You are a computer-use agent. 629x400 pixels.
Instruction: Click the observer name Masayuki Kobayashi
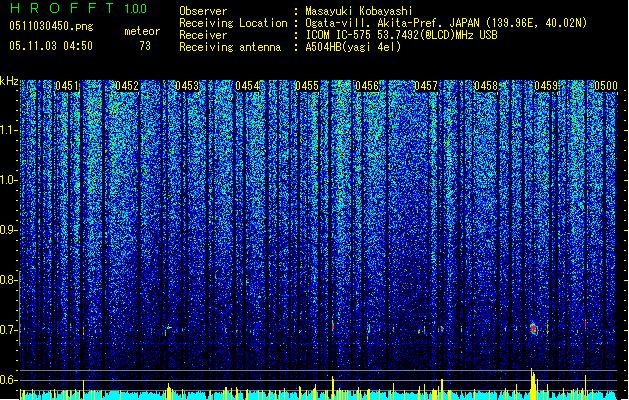click(359, 11)
